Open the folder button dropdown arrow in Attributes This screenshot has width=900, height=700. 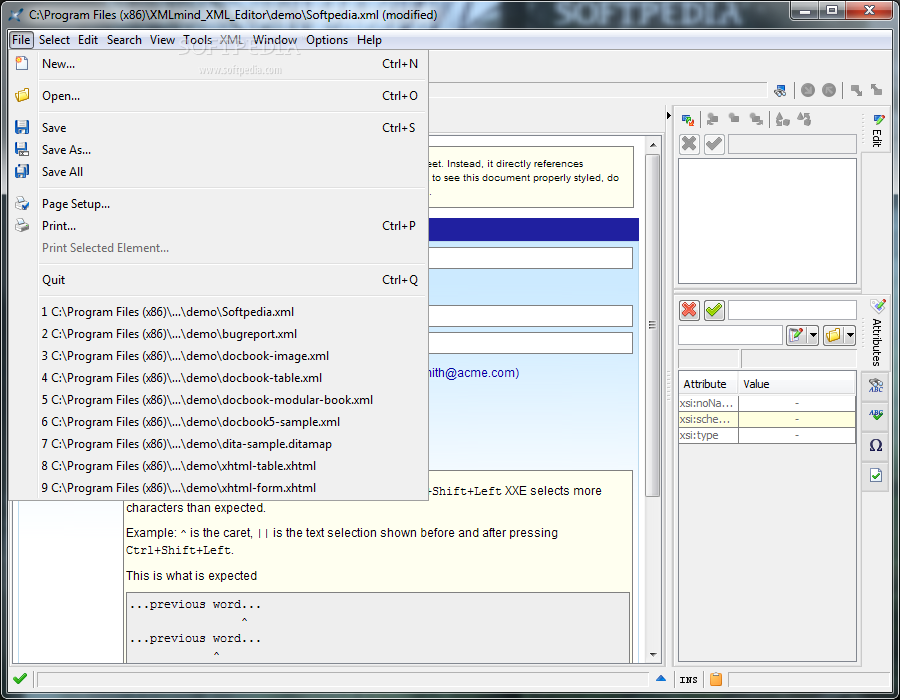[x=850, y=335]
